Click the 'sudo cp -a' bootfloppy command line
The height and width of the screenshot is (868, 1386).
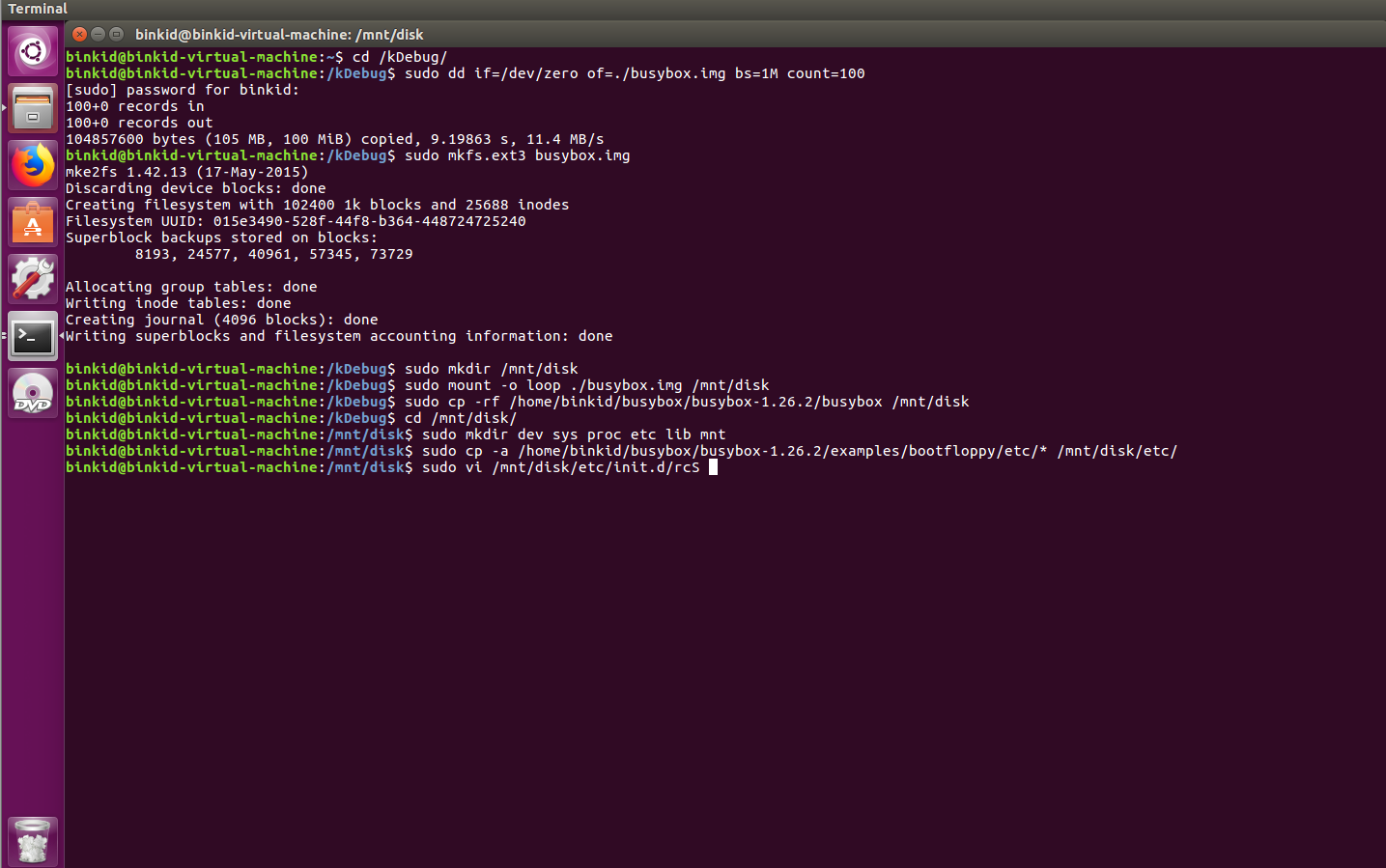click(x=622, y=451)
